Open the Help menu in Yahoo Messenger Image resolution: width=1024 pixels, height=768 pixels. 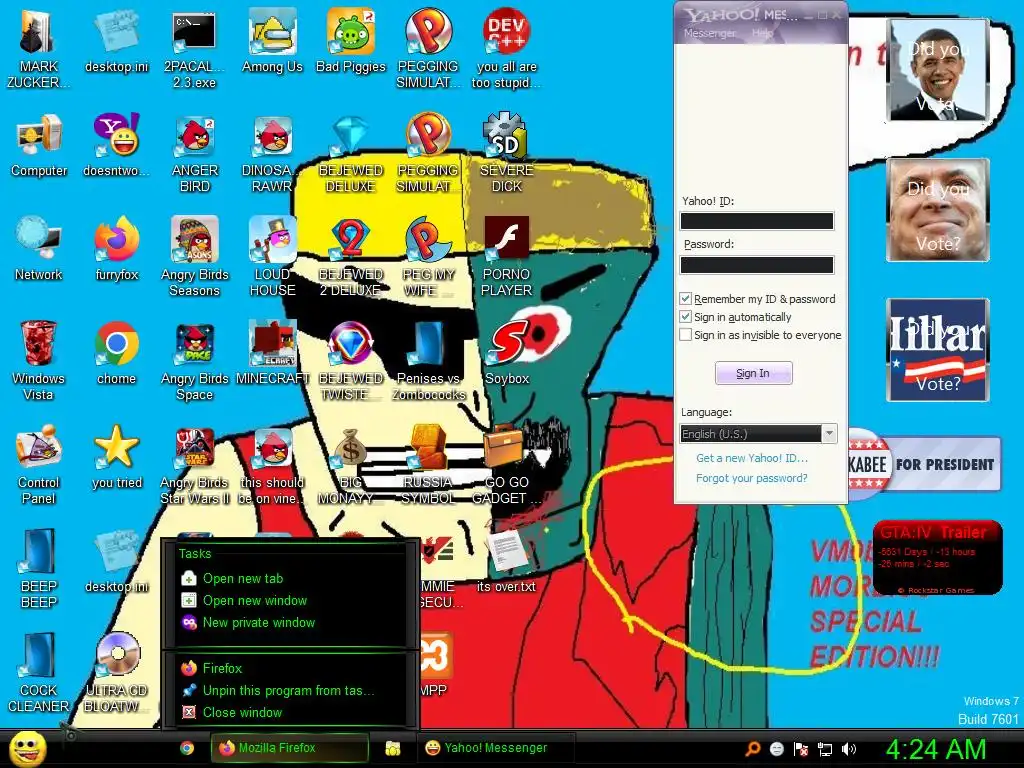(x=762, y=33)
